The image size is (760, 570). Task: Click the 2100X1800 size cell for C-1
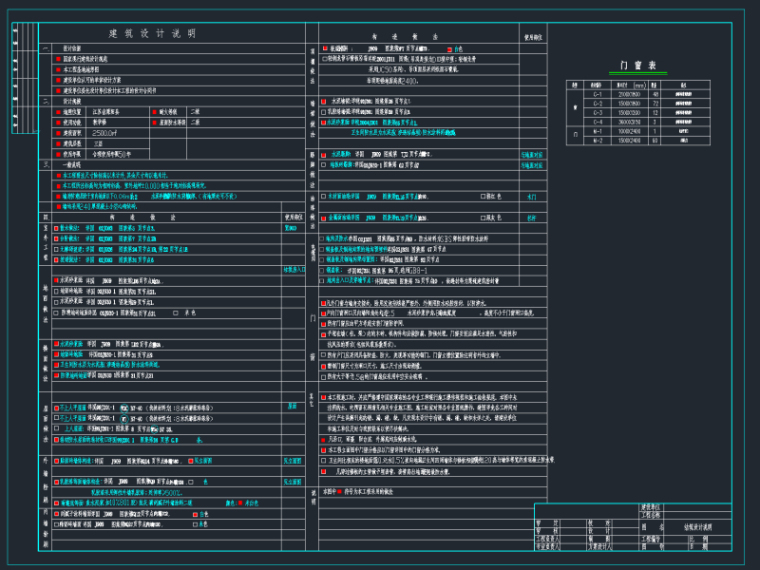(627, 93)
